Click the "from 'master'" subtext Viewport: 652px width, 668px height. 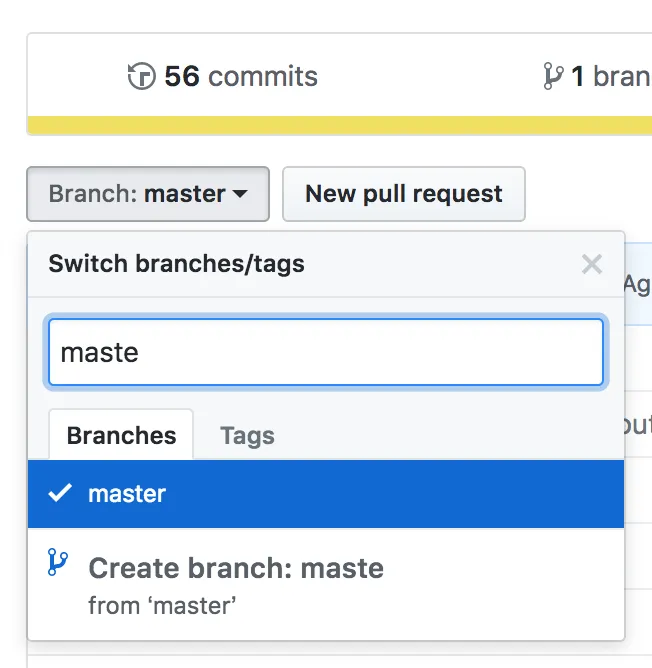click(161, 605)
